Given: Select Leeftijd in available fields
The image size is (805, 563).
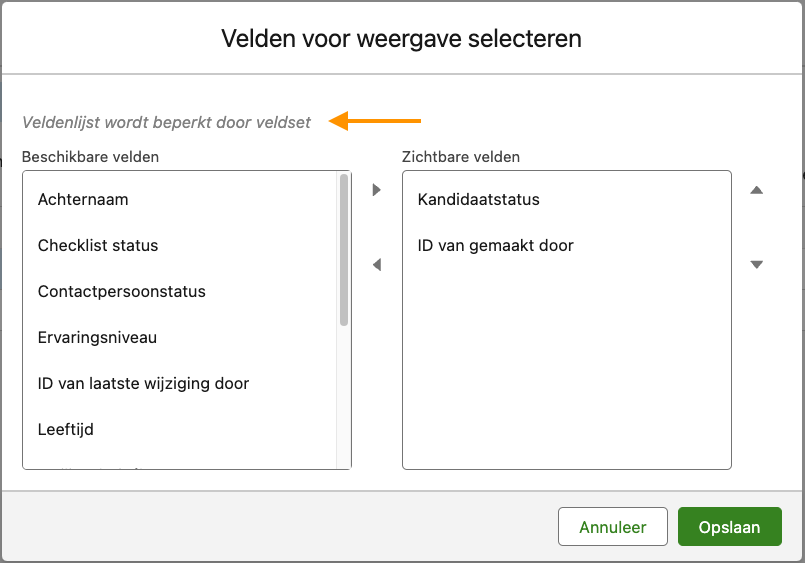Looking at the screenshot, I should click(x=66, y=430).
